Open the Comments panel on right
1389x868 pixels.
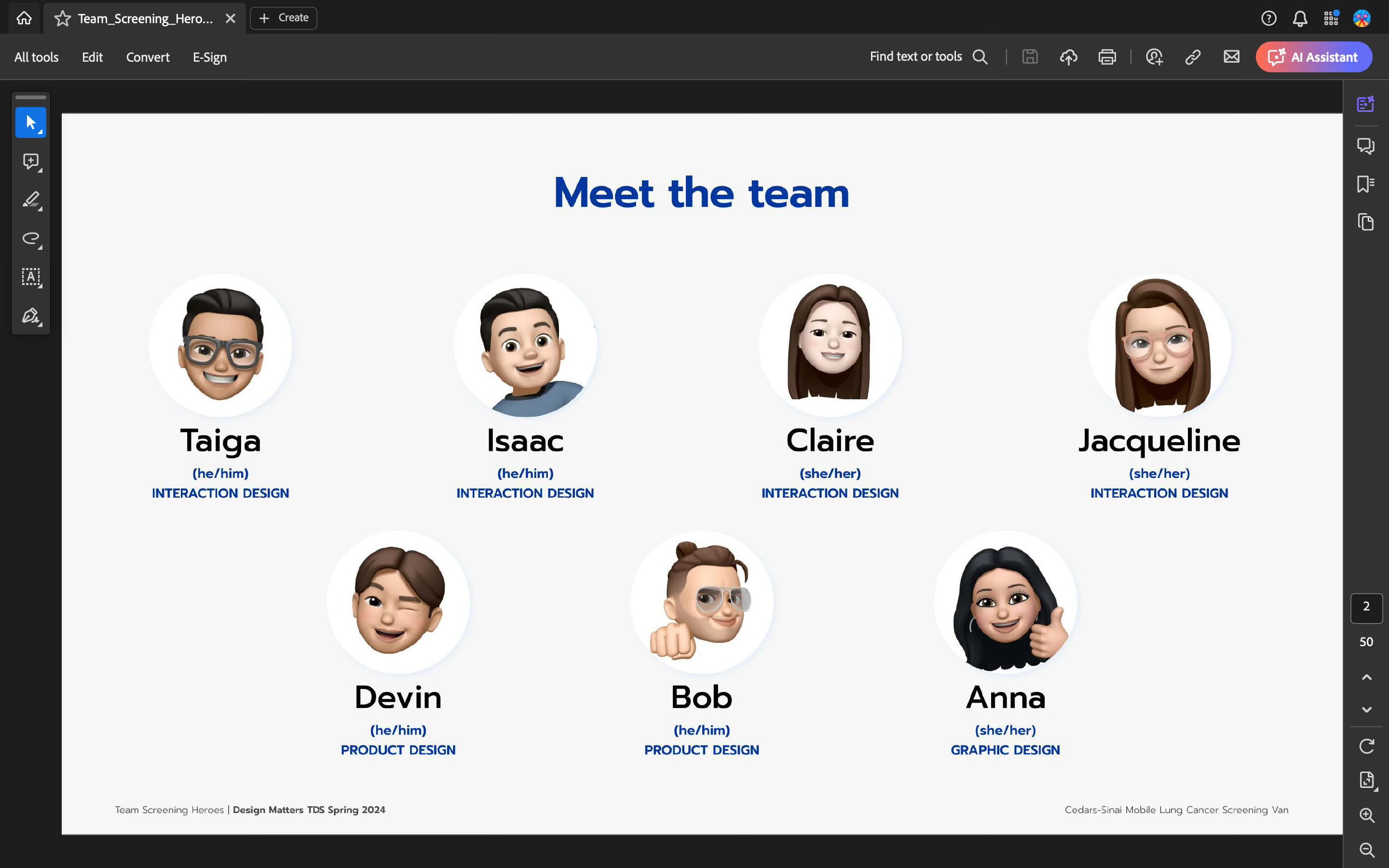click(1365, 146)
